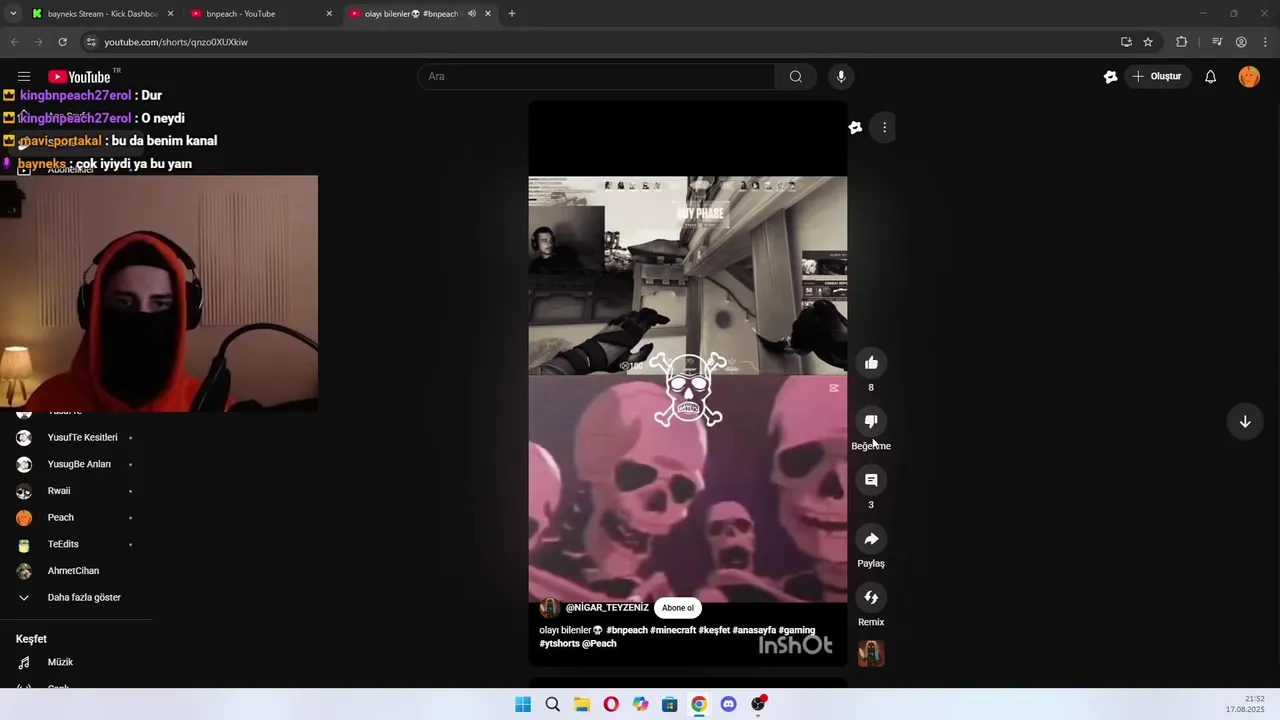1280x720 pixels.
Task: Dislike the Short (Beğenme)
Action: pos(871,422)
